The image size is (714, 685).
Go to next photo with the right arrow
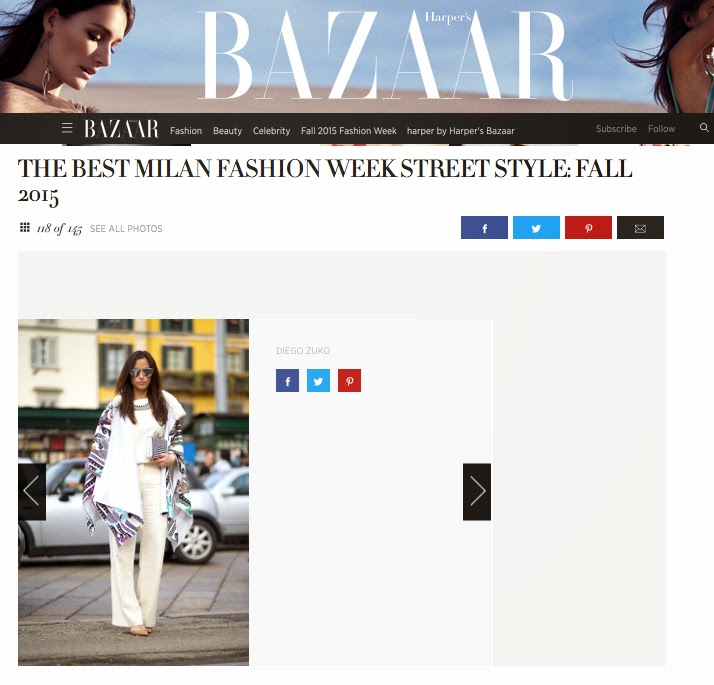point(477,492)
